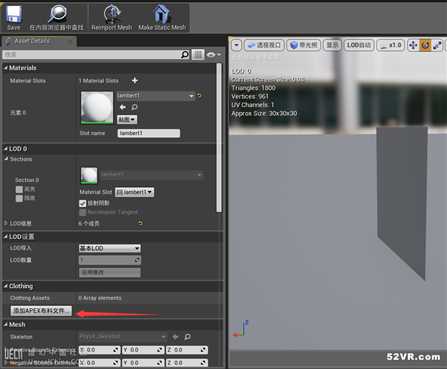The width and height of the screenshot is (447, 369).
Task: Add a material slot with plus icon
Action: pyautogui.click(x=135, y=80)
